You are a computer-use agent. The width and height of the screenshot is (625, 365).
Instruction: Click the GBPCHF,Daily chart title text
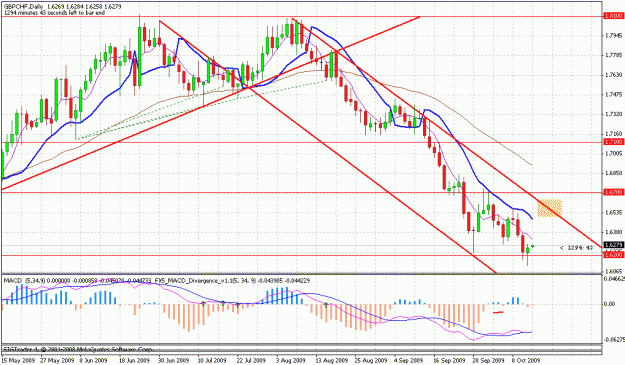coord(23,7)
